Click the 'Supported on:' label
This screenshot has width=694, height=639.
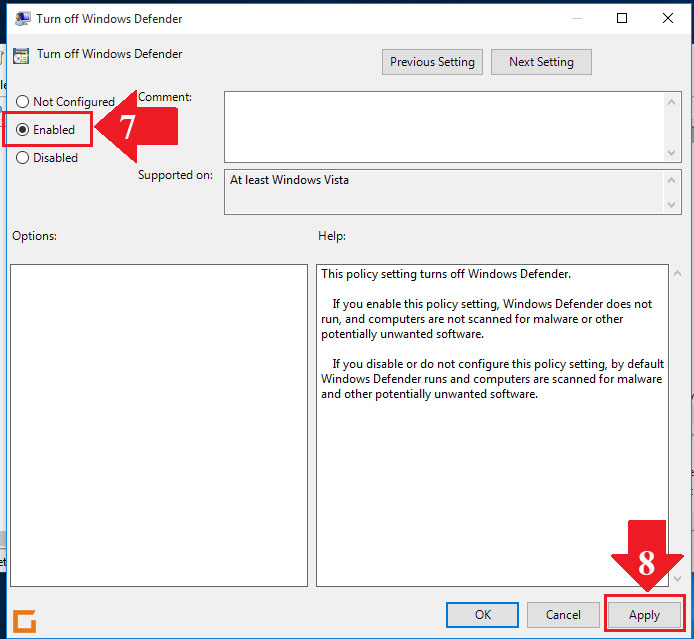click(x=175, y=175)
